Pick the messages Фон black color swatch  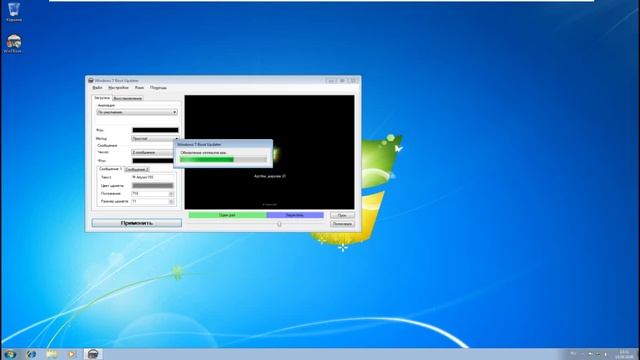(x=153, y=161)
